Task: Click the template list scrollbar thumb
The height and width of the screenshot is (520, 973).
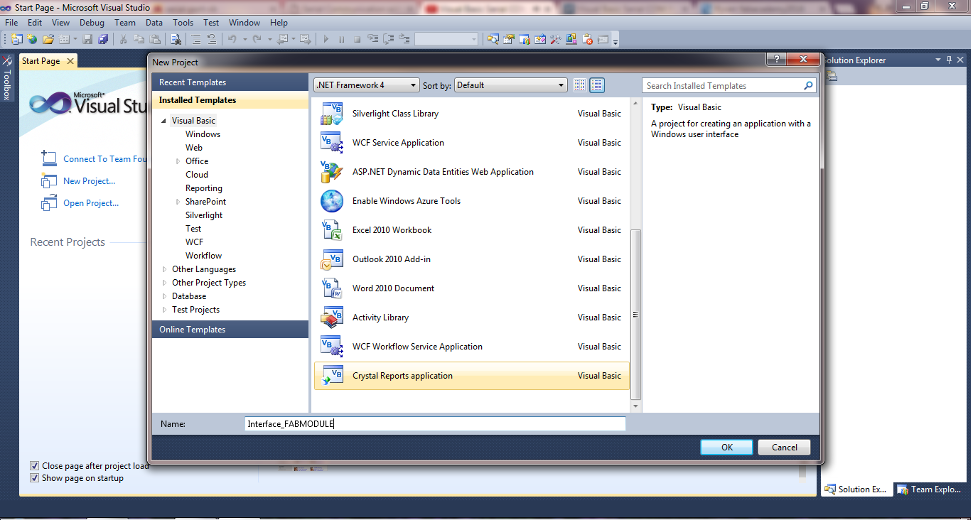Action: pos(635,313)
